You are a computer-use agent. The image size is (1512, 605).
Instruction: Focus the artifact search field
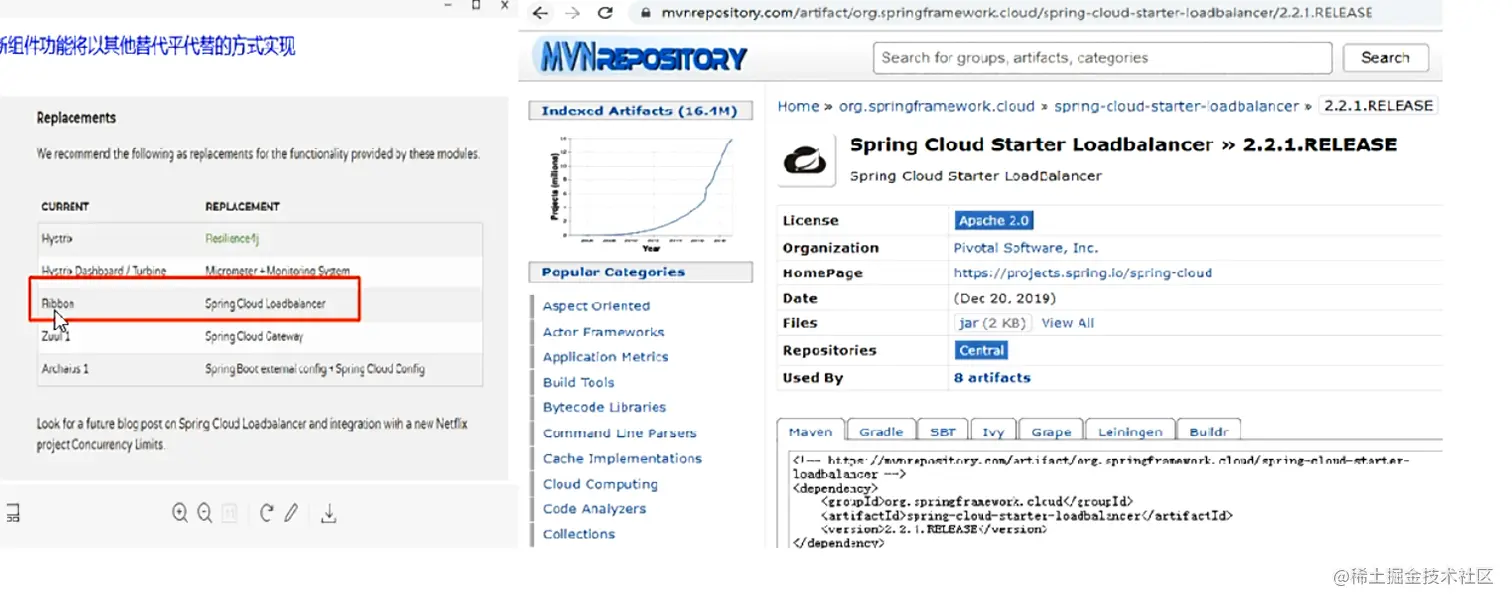1102,58
